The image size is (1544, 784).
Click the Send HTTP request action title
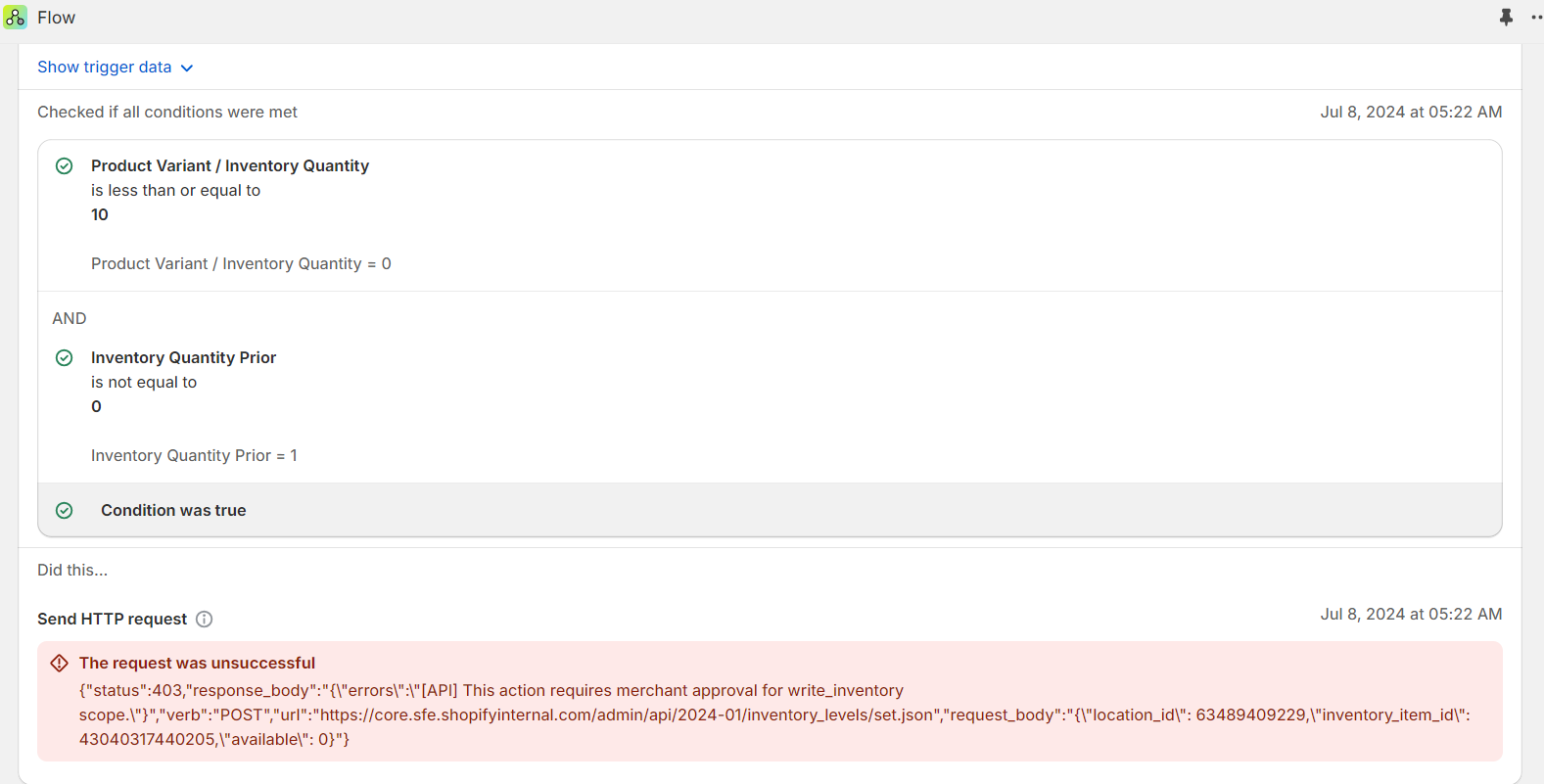point(112,619)
